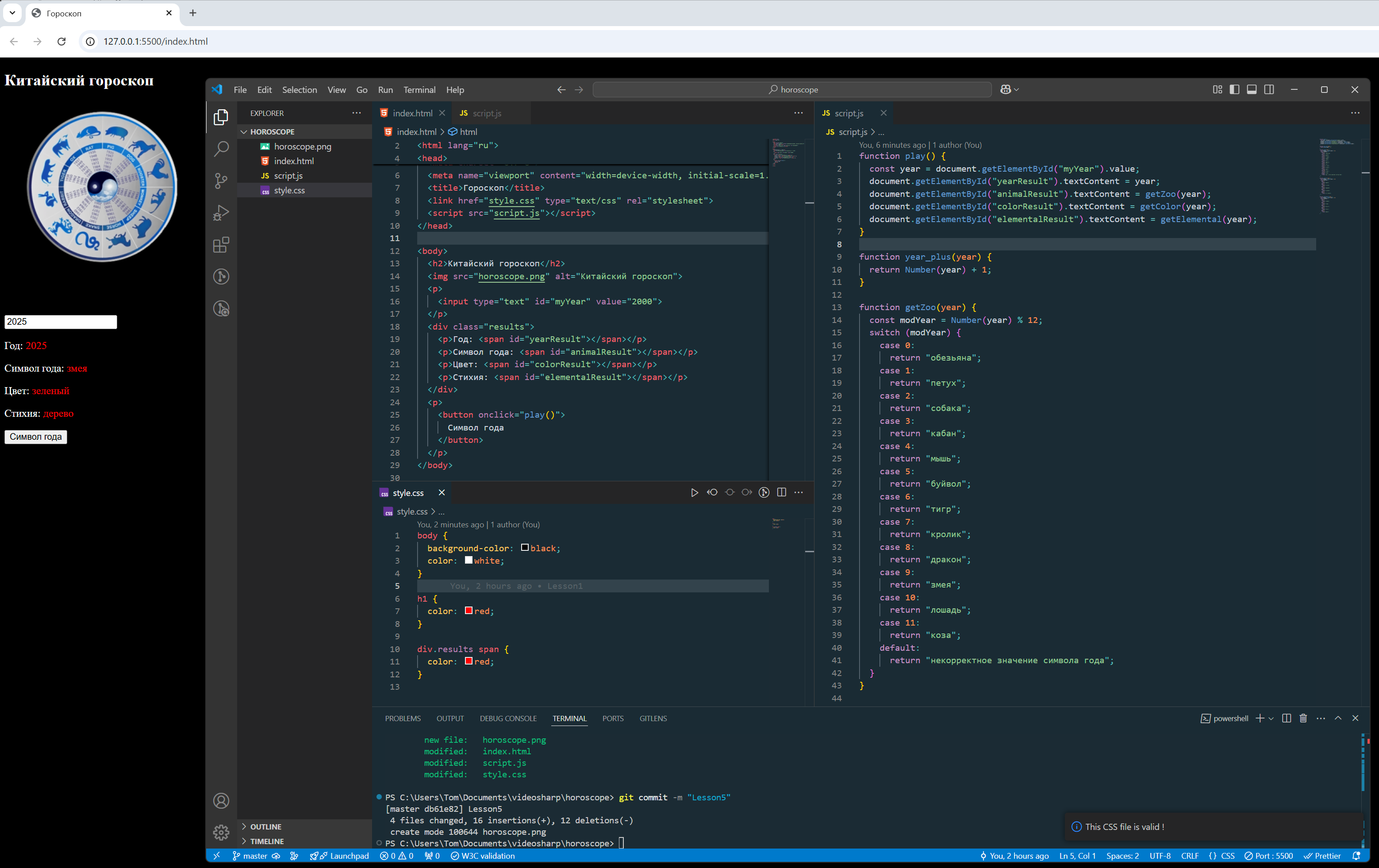Image resolution: width=1379 pixels, height=868 pixels.
Task: Toggle bottom panel visibility
Action: click(x=1252, y=90)
